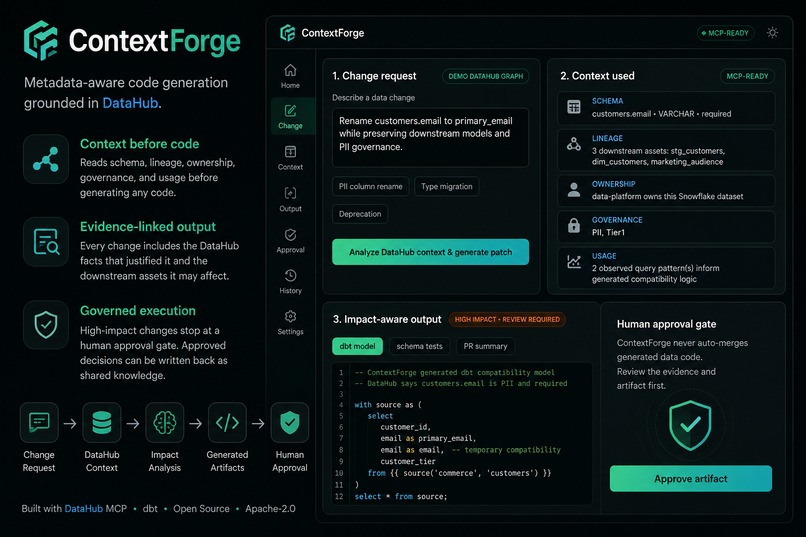Image resolution: width=806 pixels, height=537 pixels.
Task: Click the Describe a data change text box
Action: click(x=430, y=137)
